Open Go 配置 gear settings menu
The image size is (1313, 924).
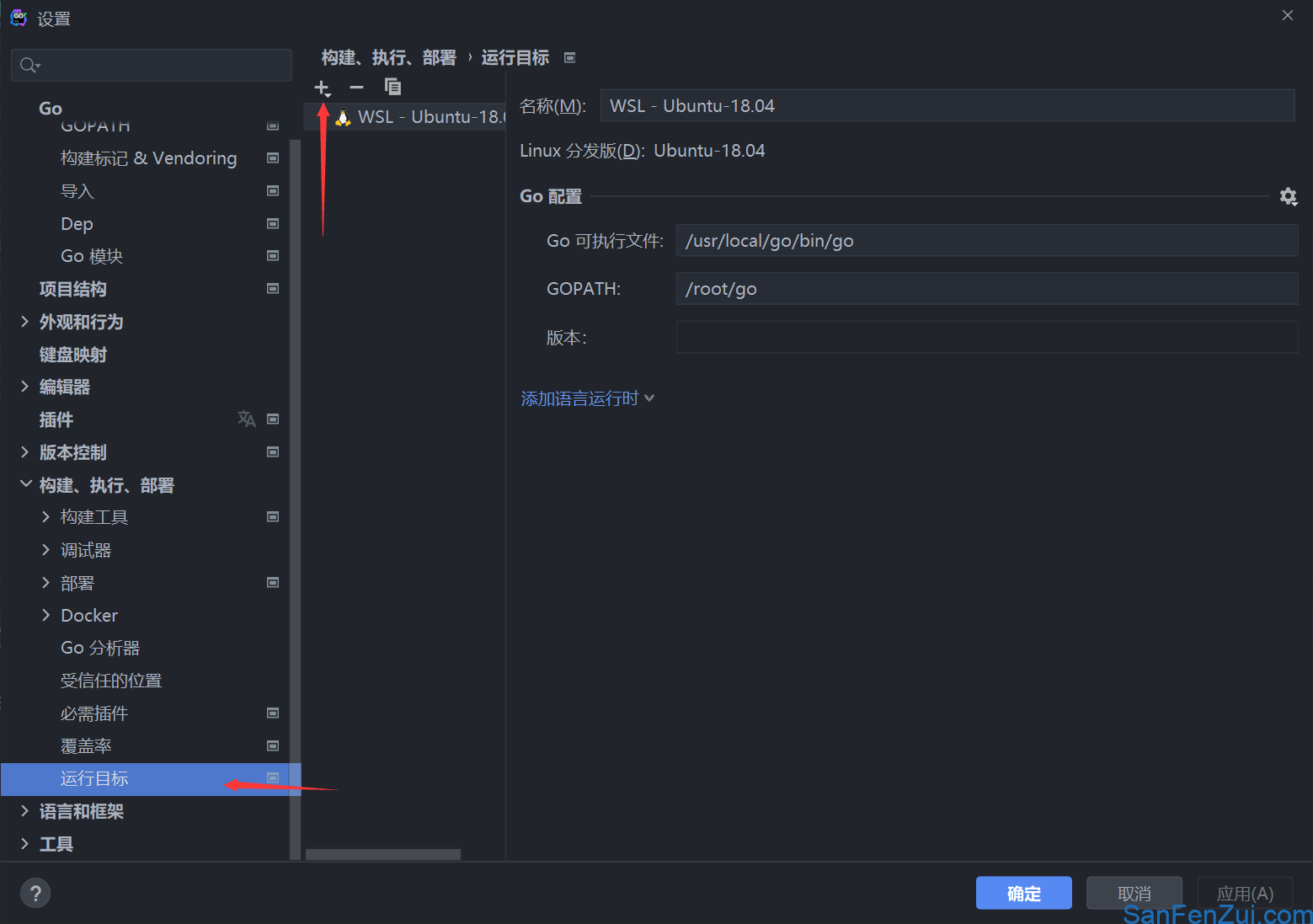[x=1288, y=196]
